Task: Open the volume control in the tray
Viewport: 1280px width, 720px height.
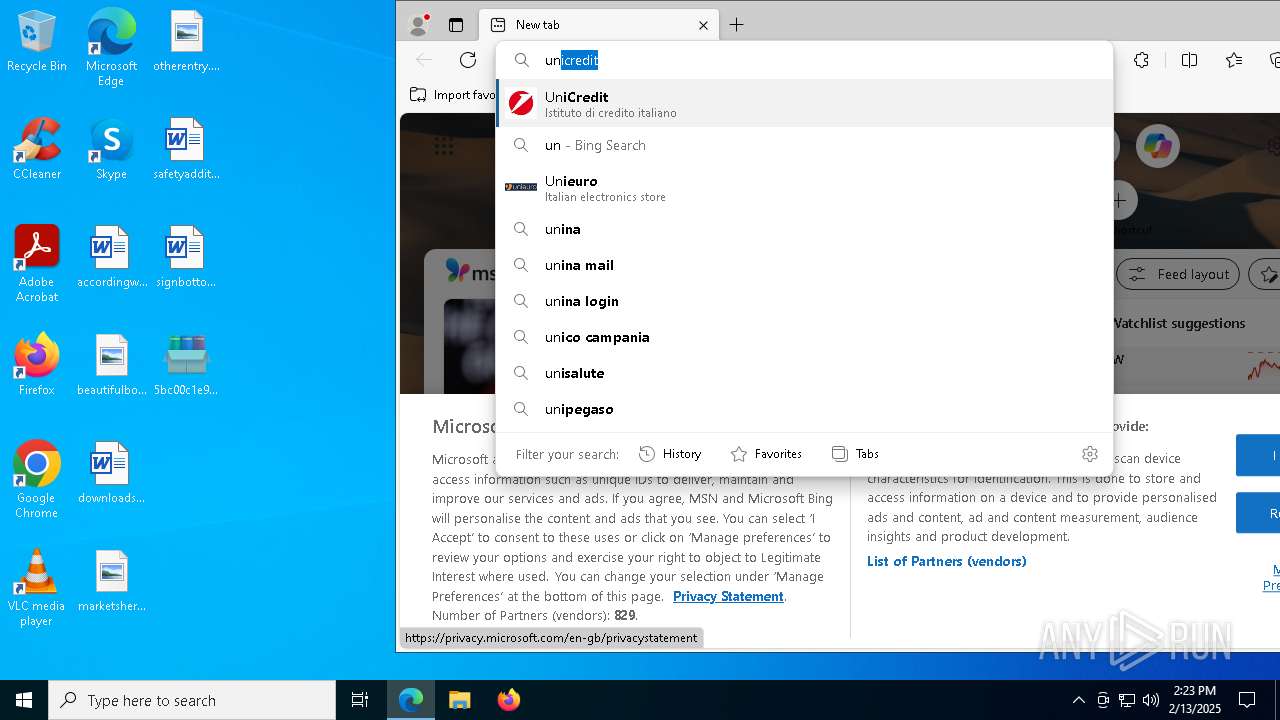Action: click(1151, 700)
